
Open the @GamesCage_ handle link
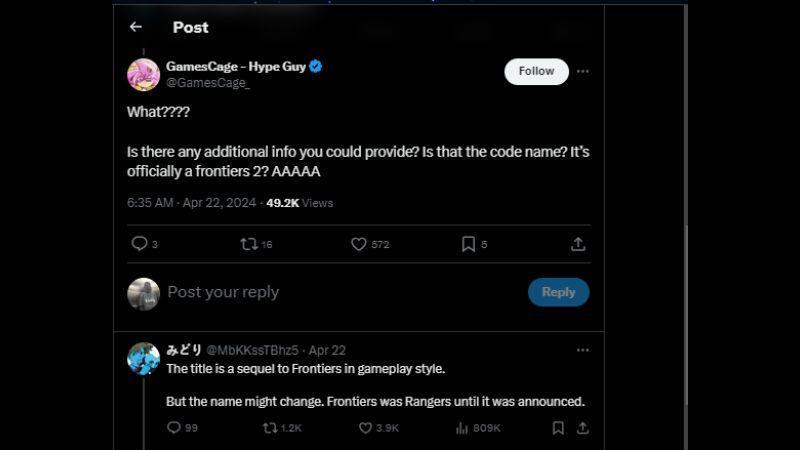click(208, 83)
